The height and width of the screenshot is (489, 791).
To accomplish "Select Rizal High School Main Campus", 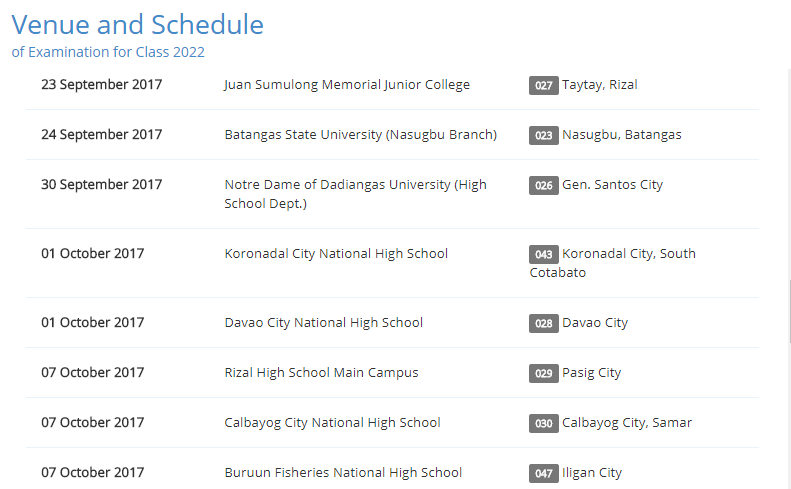I will coord(321,373).
